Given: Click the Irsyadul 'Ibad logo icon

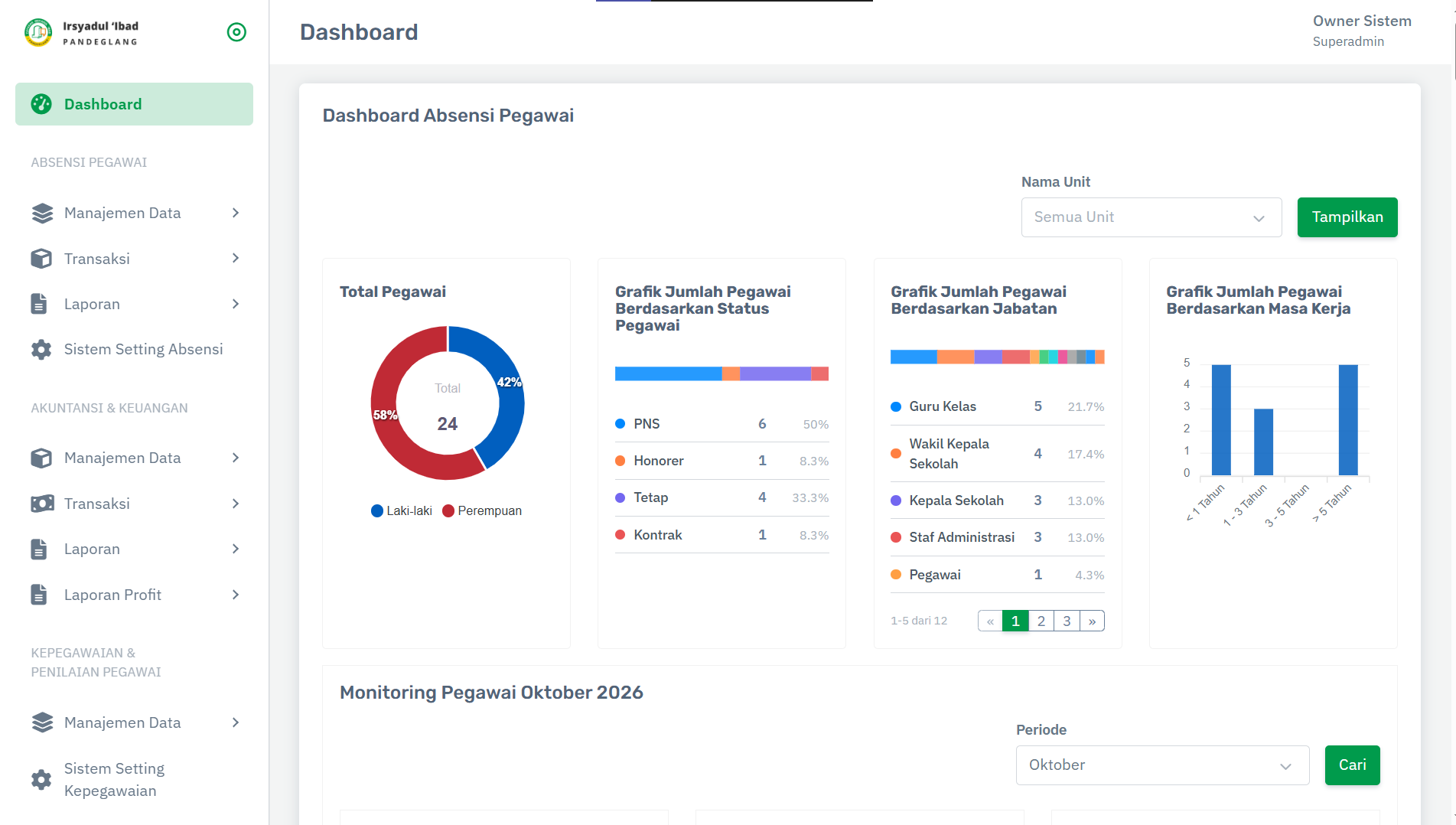Looking at the screenshot, I should [x=38, y=32].
